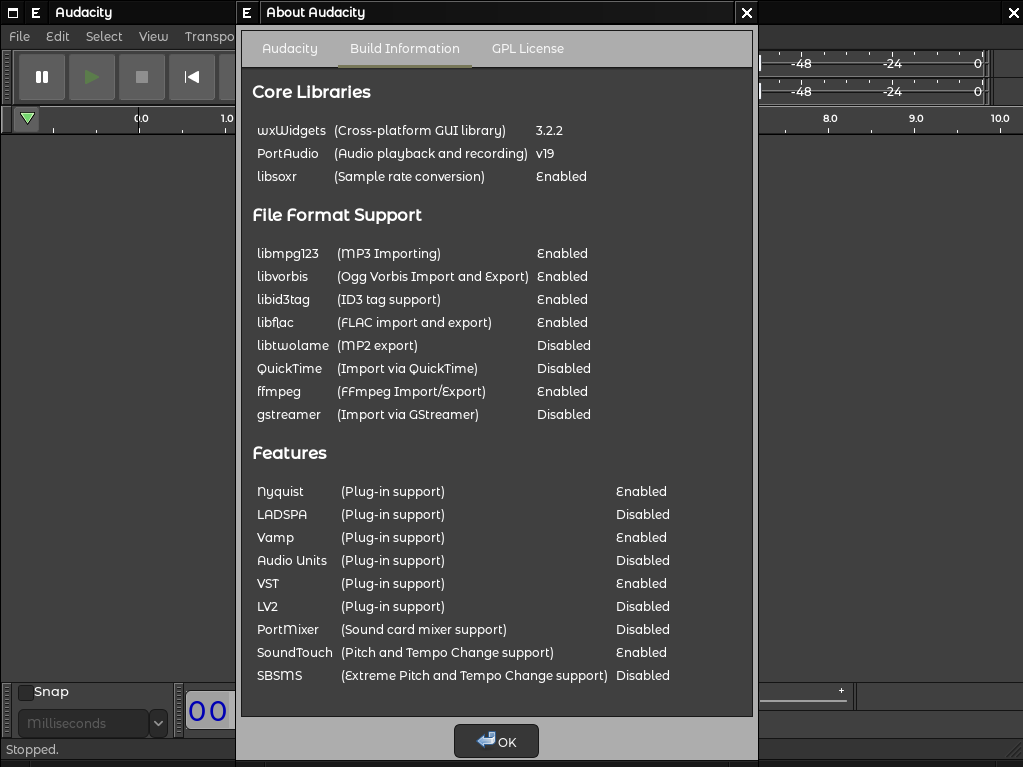Stop audio using the Stop button
The height and width of the screenshot is (767, 1023).
coord(142,77)
